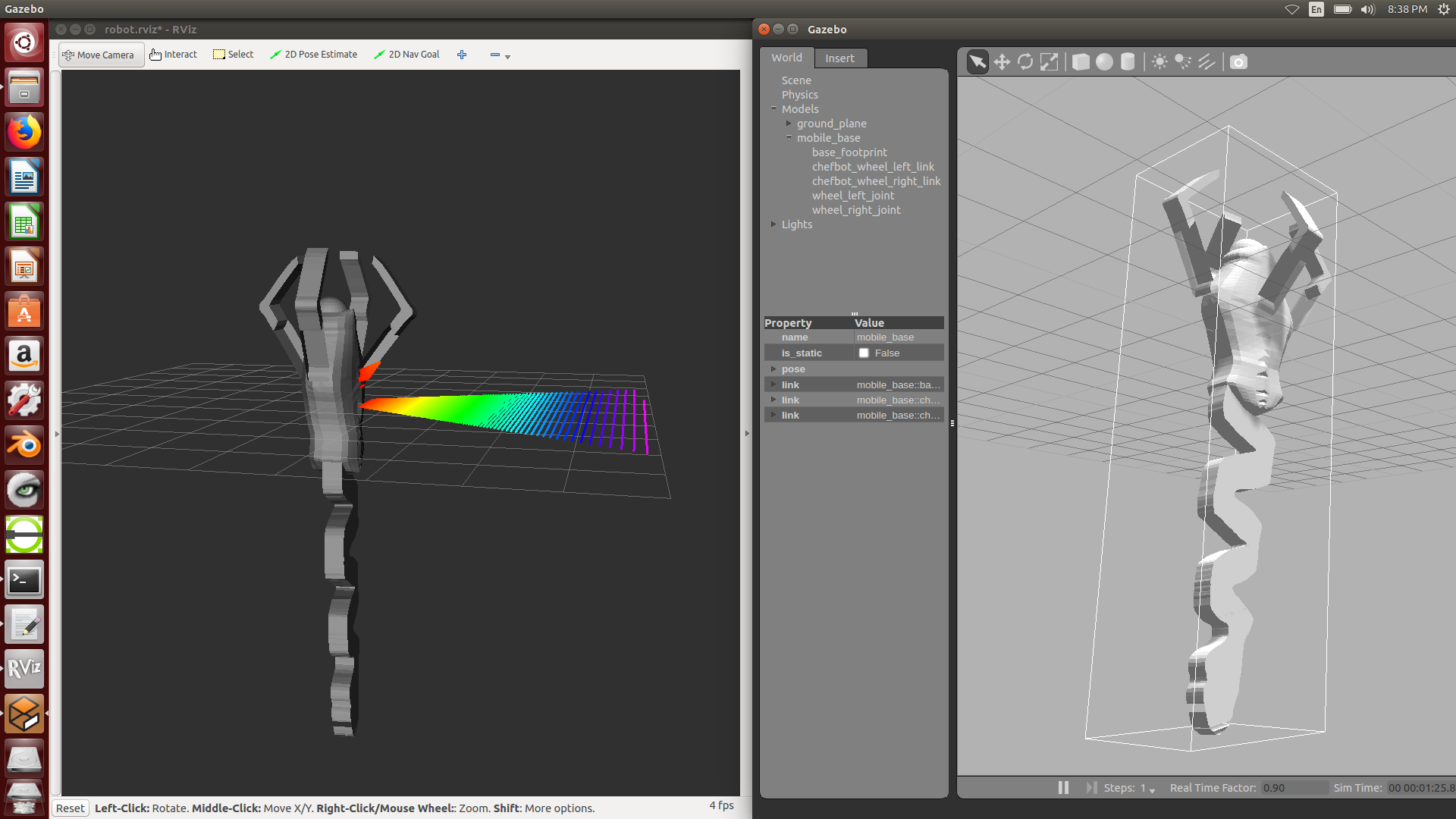Take a screenshot using the camera icon
The height and width of the screenshot is (819, 1456).
pyautogui.click(x=1238, y=61)
